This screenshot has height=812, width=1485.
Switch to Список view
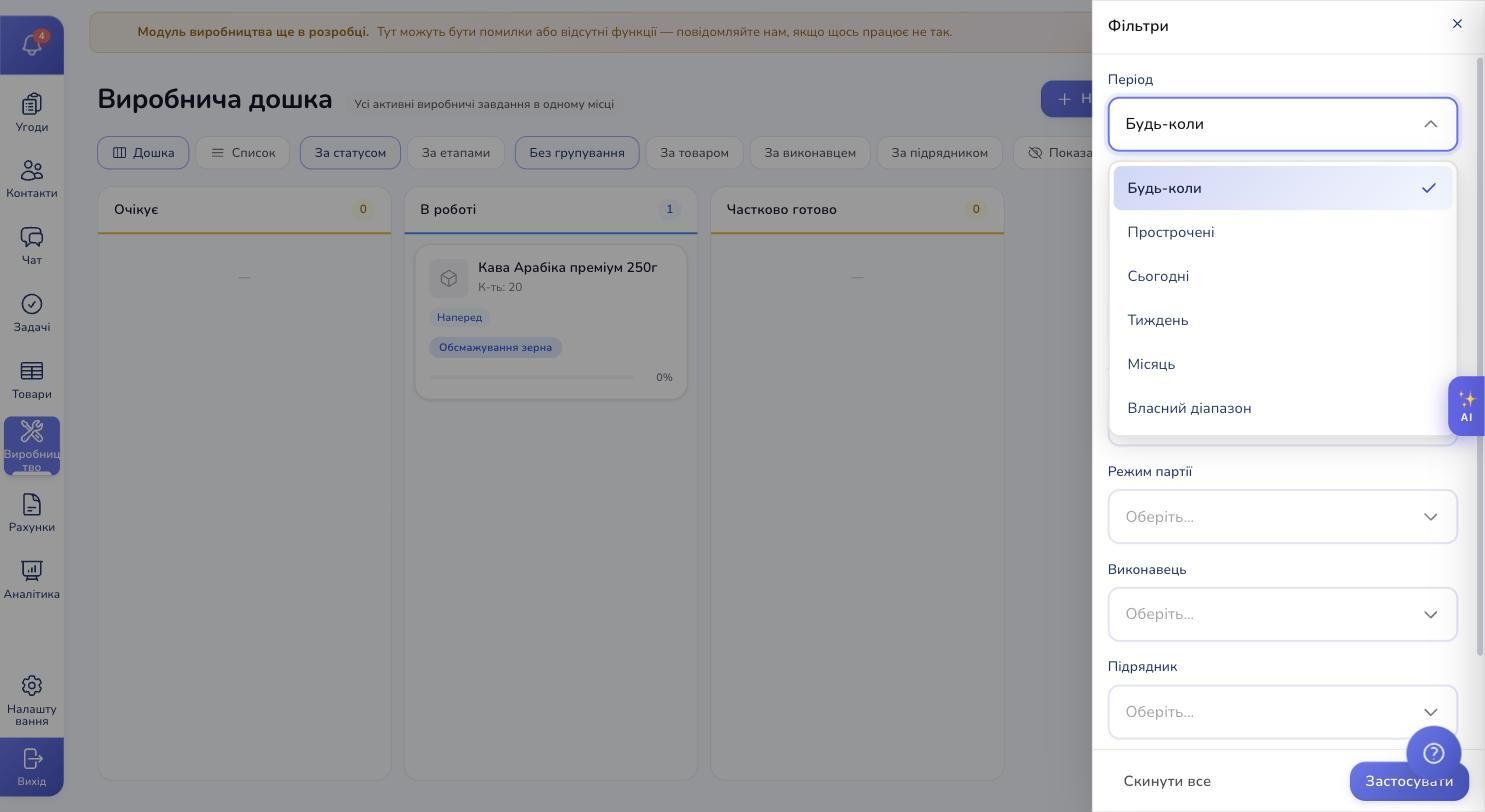[243, 153]
